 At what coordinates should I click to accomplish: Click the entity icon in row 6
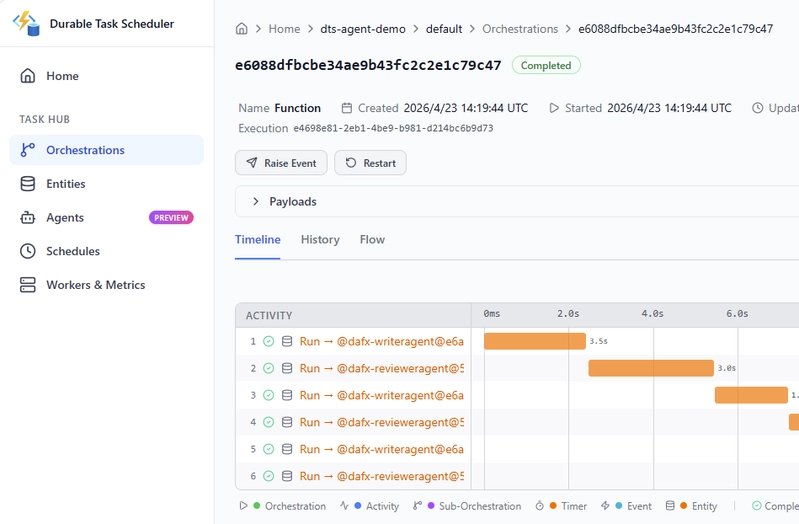287,476
